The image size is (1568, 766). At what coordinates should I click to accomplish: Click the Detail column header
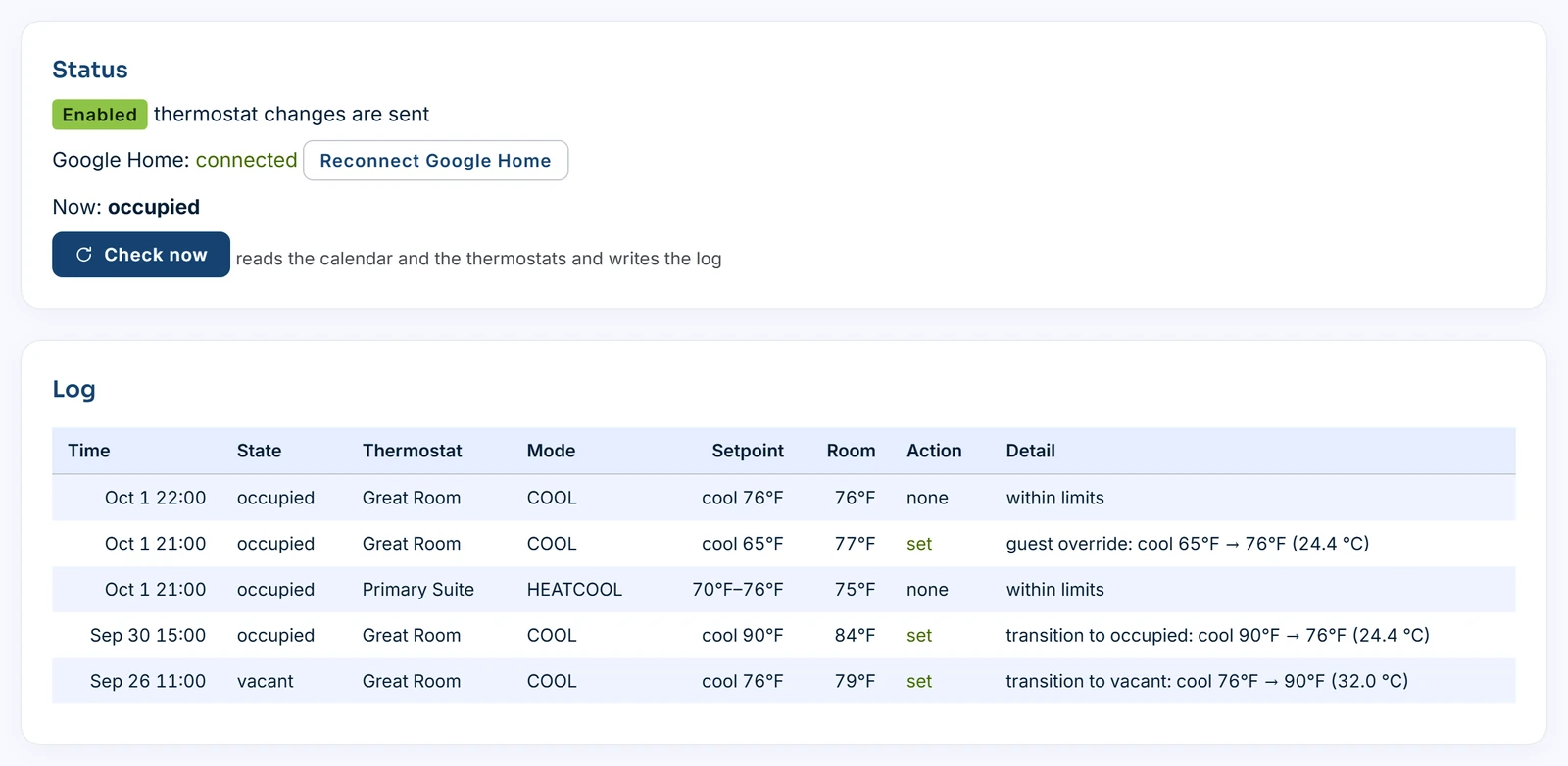pos(1030,451)
